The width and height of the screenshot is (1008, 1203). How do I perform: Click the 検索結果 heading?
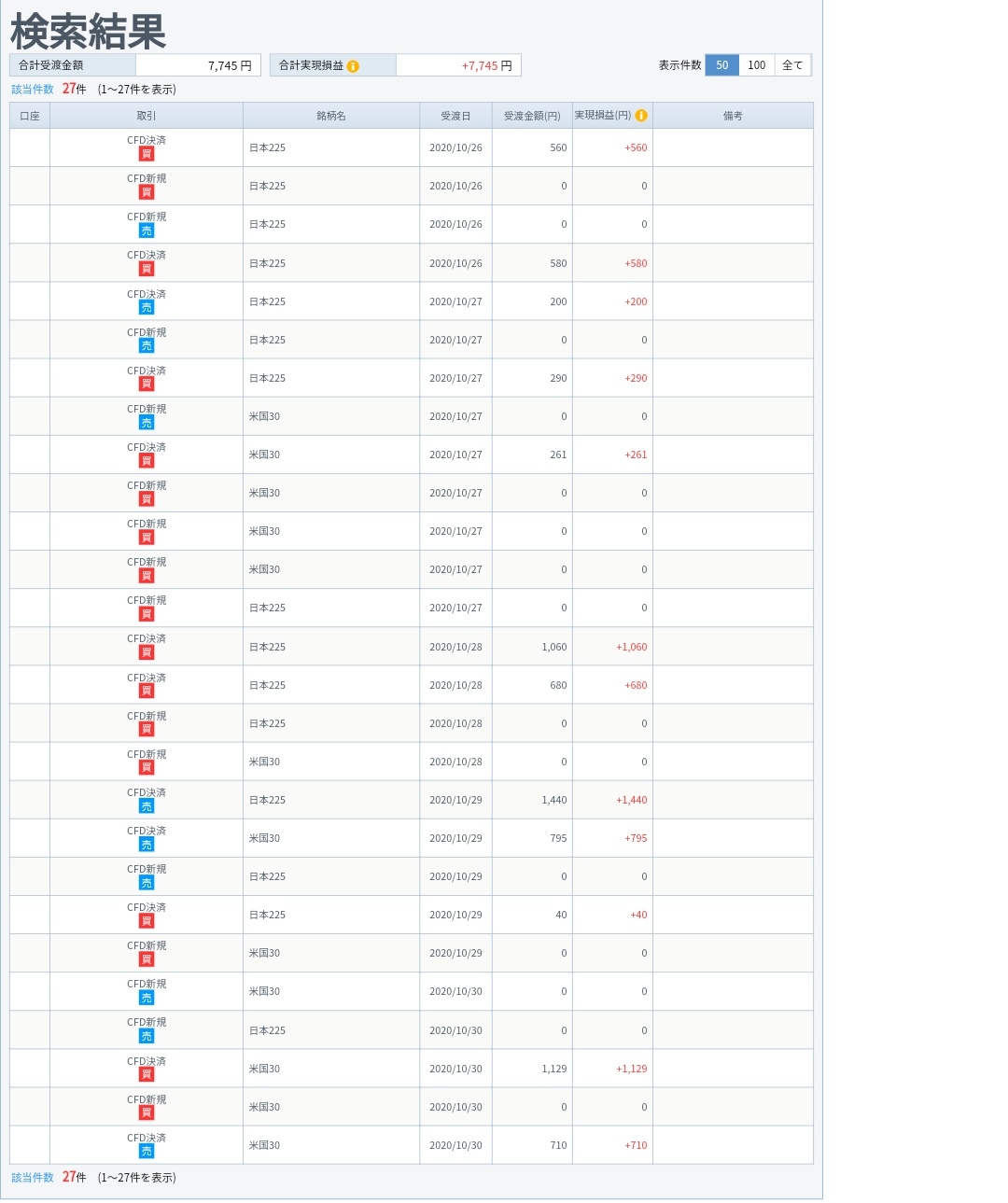[88, 32]
